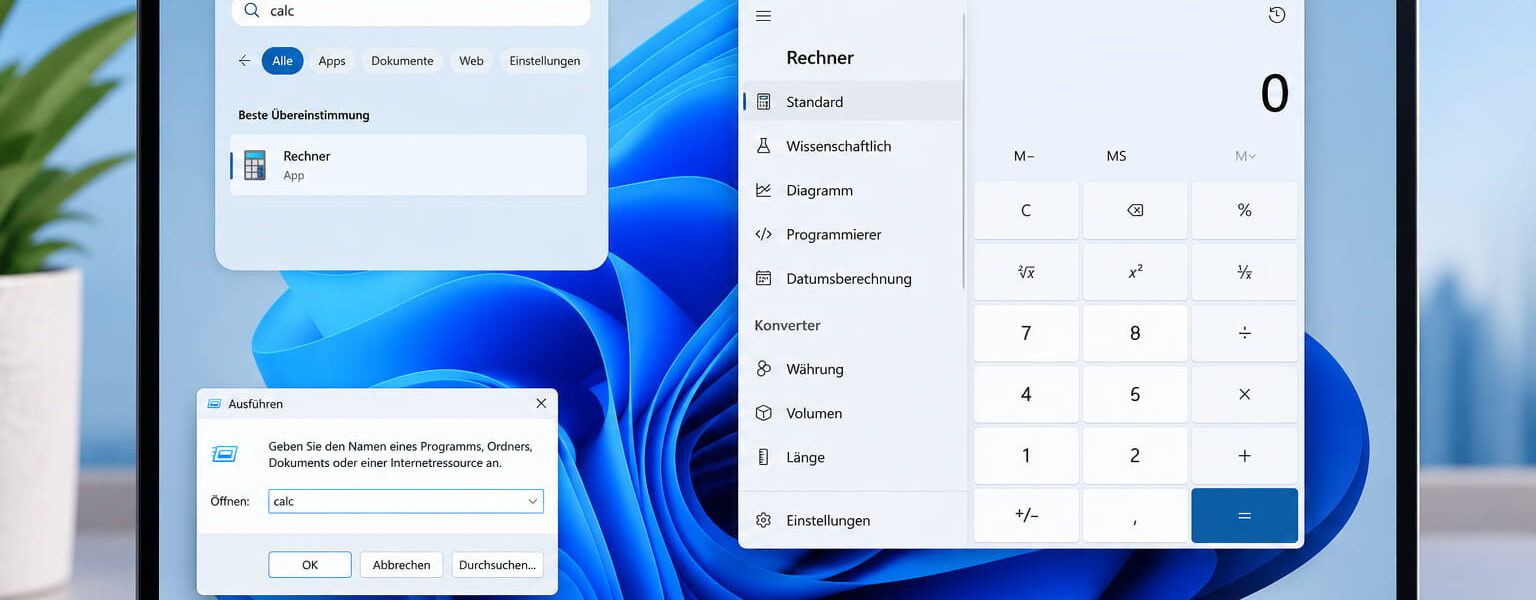Click the Standard calculator icon
Image resolution: width=1536 pixels, height=600 pixels.
764,102
